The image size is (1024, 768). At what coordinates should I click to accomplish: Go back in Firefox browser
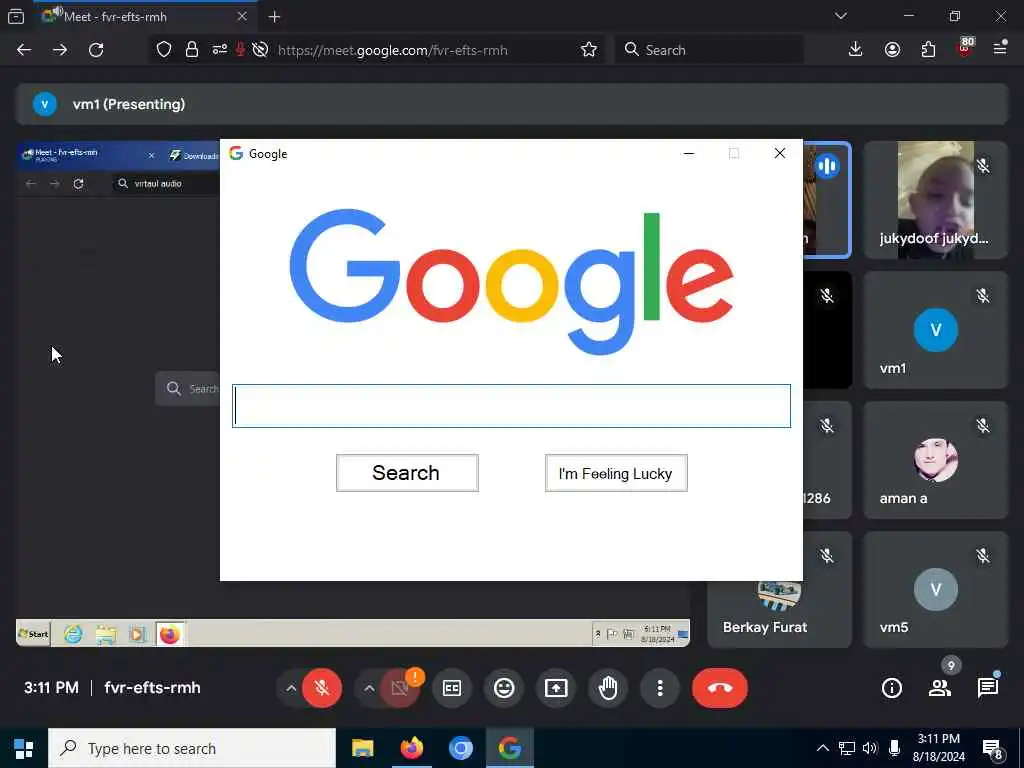click(x=24, y=50)
